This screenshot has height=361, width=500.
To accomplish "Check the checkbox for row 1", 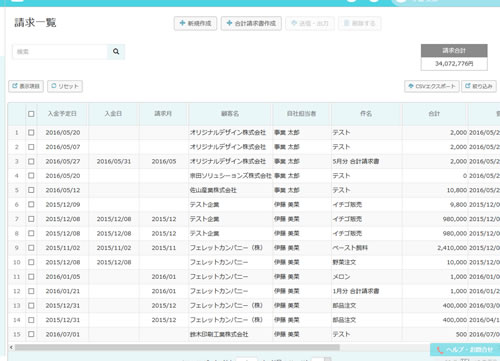I will pos(31,133).
